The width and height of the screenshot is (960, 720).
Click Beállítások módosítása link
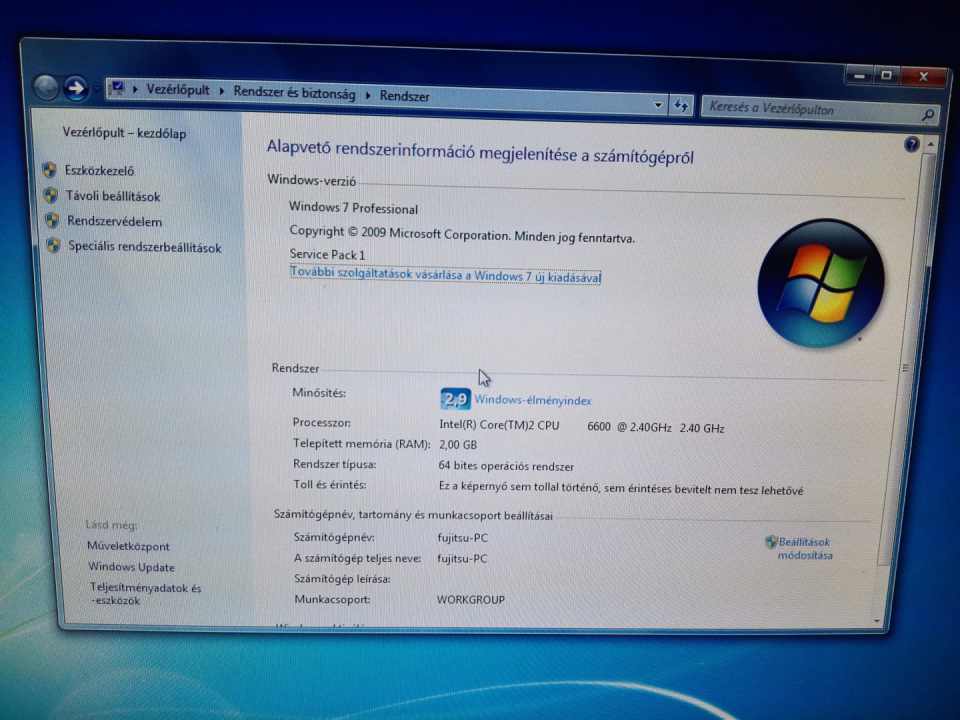click(x=804, y=549)
